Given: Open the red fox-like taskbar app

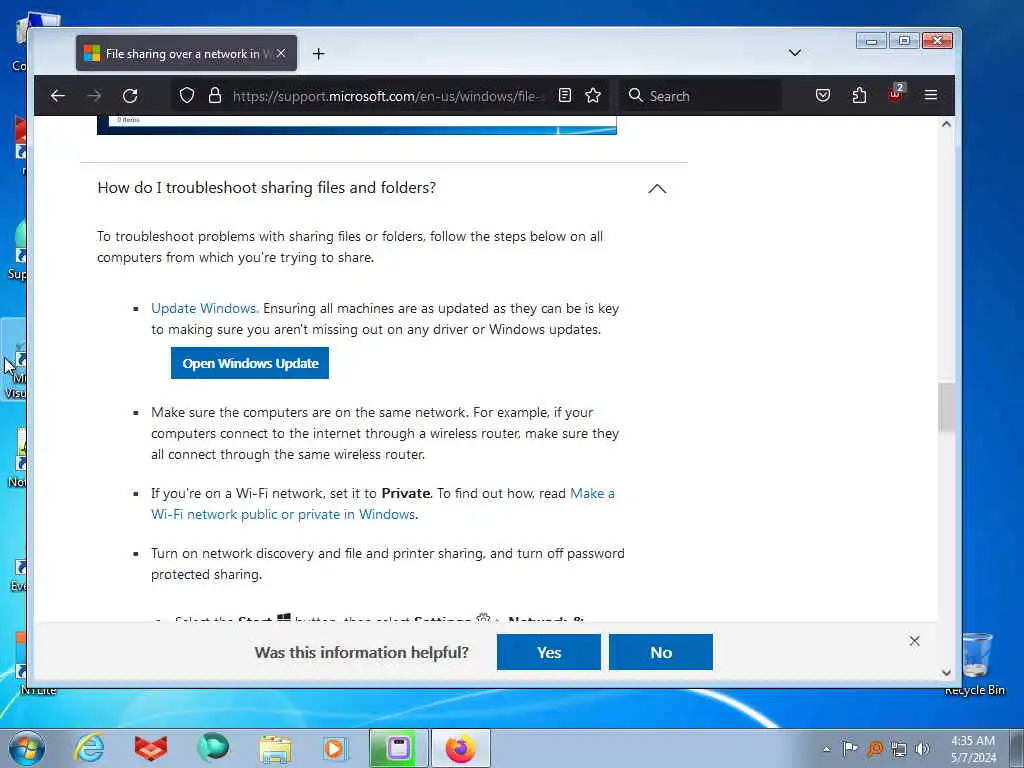Looking at the screenshot, I should click(151, 748).
